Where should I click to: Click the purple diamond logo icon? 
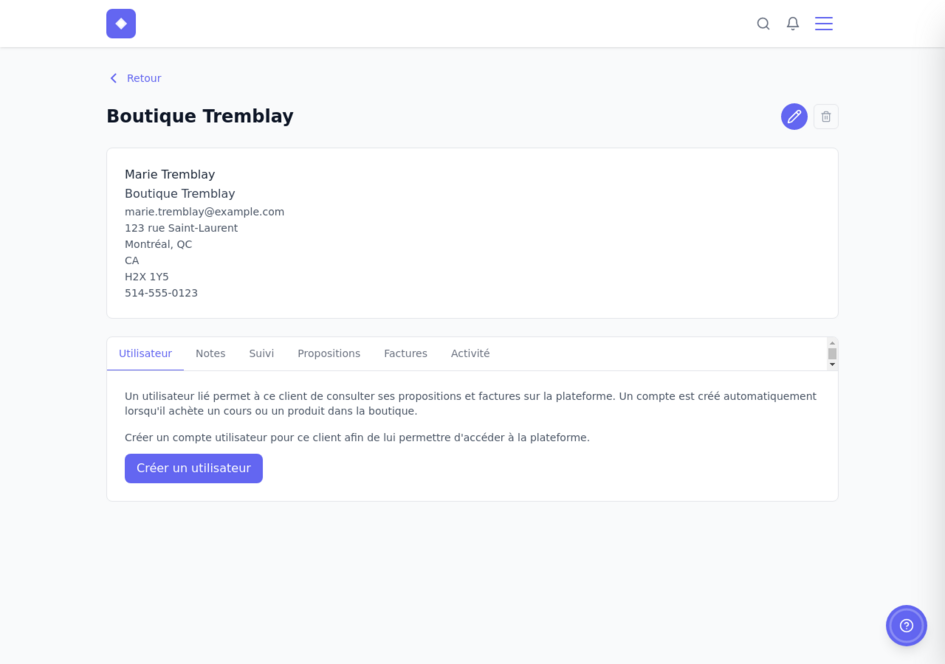coord(121,23)
